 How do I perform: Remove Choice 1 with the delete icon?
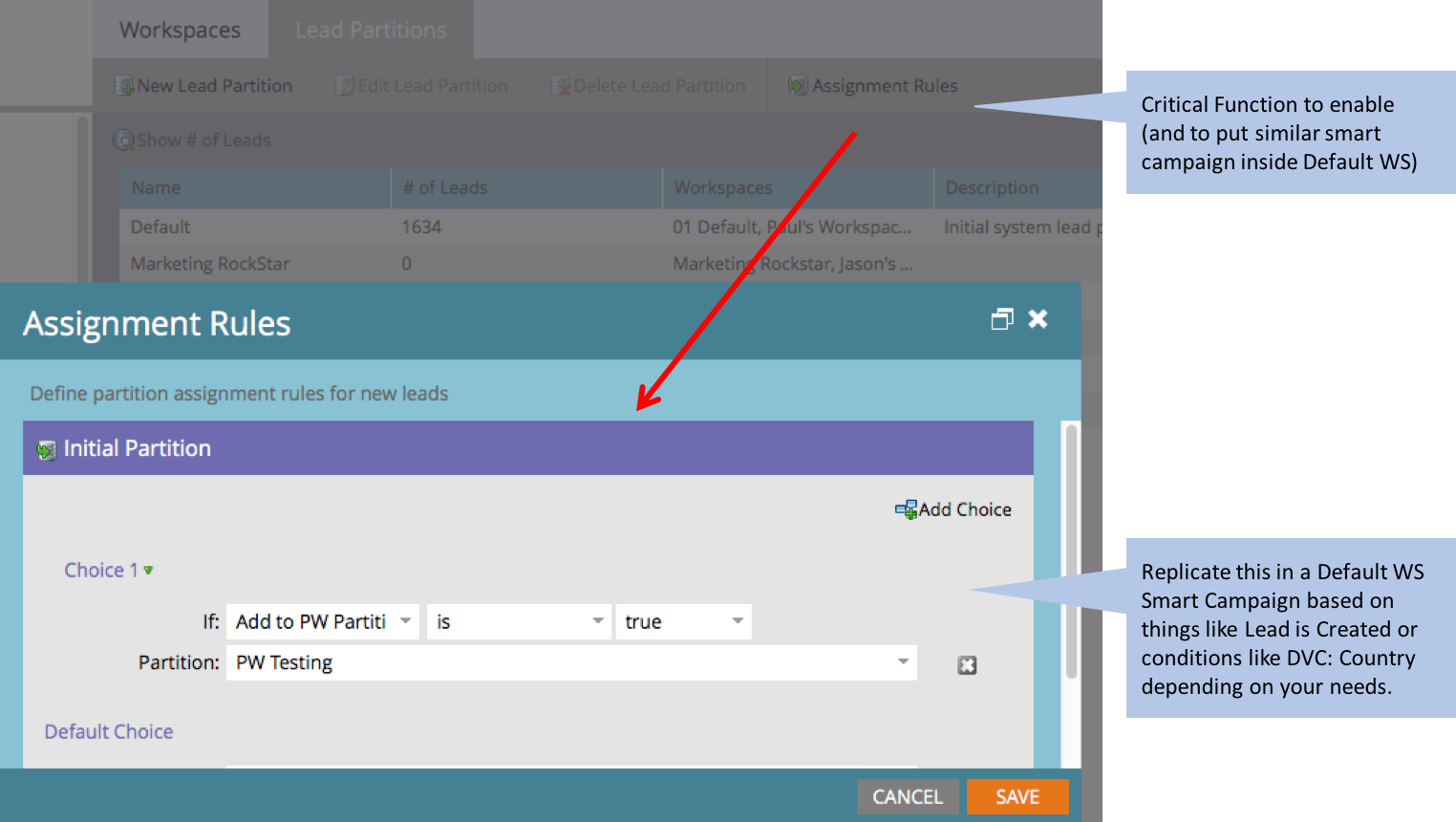coord(967,665)
